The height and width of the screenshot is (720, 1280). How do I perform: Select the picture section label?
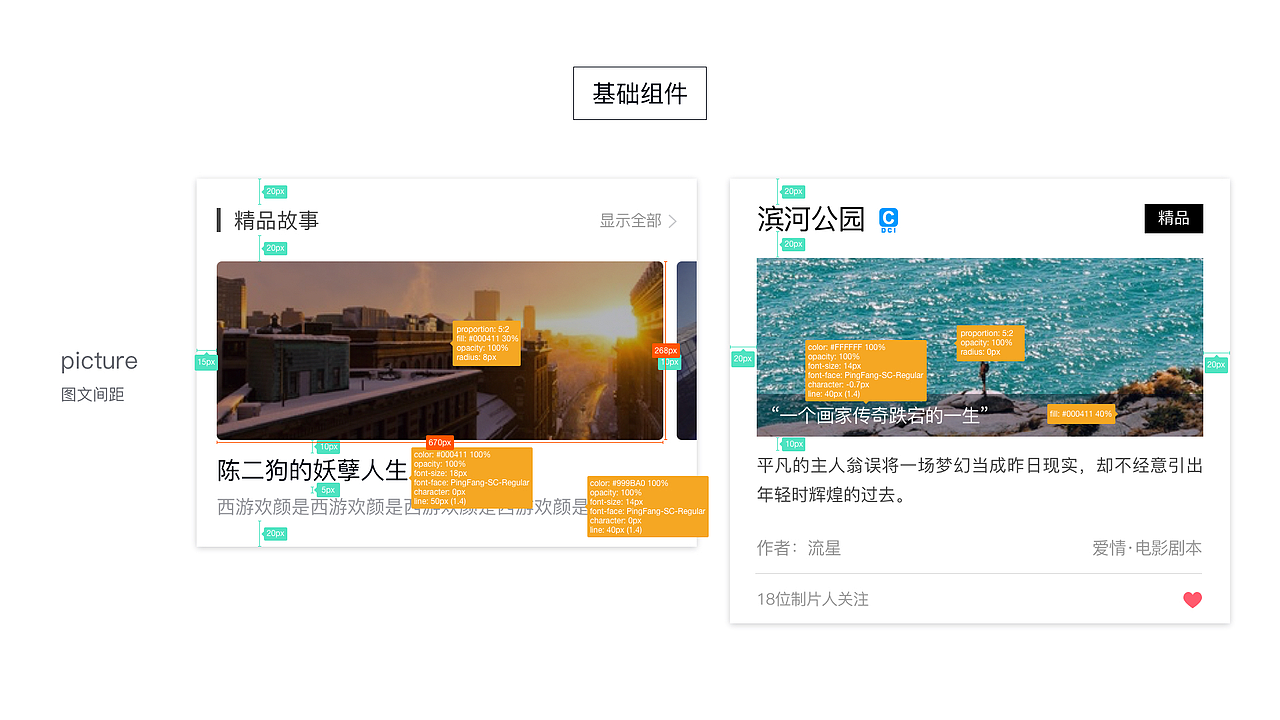coord(98,361)
